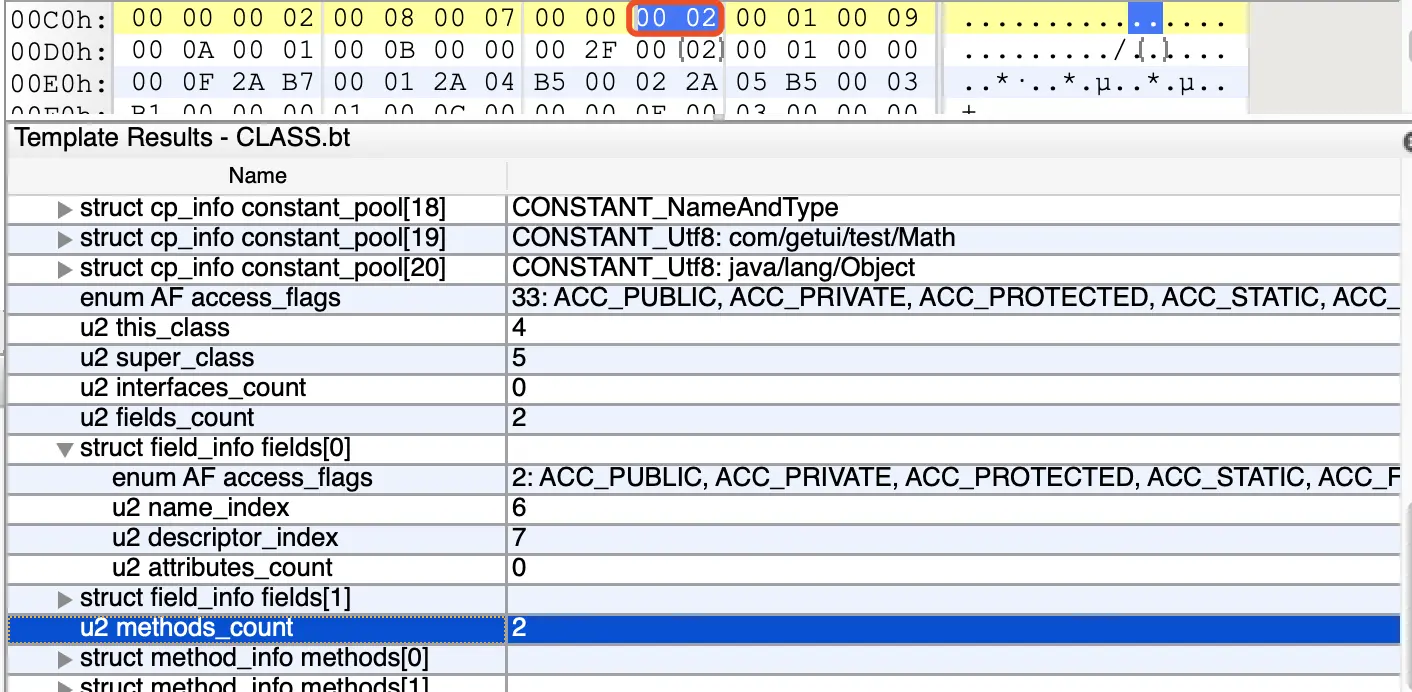
Task: Select the u2 attributes_count row
Action: (704, 568)
